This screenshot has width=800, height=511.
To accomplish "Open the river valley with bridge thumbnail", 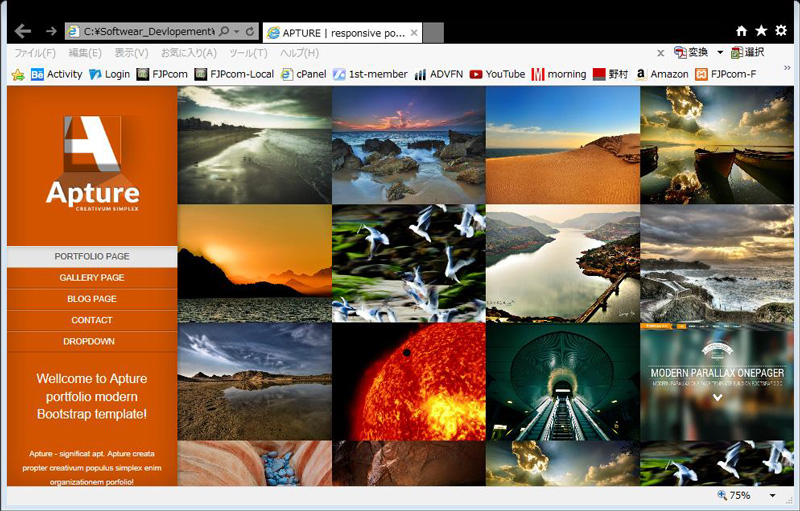I will (563, 263).
